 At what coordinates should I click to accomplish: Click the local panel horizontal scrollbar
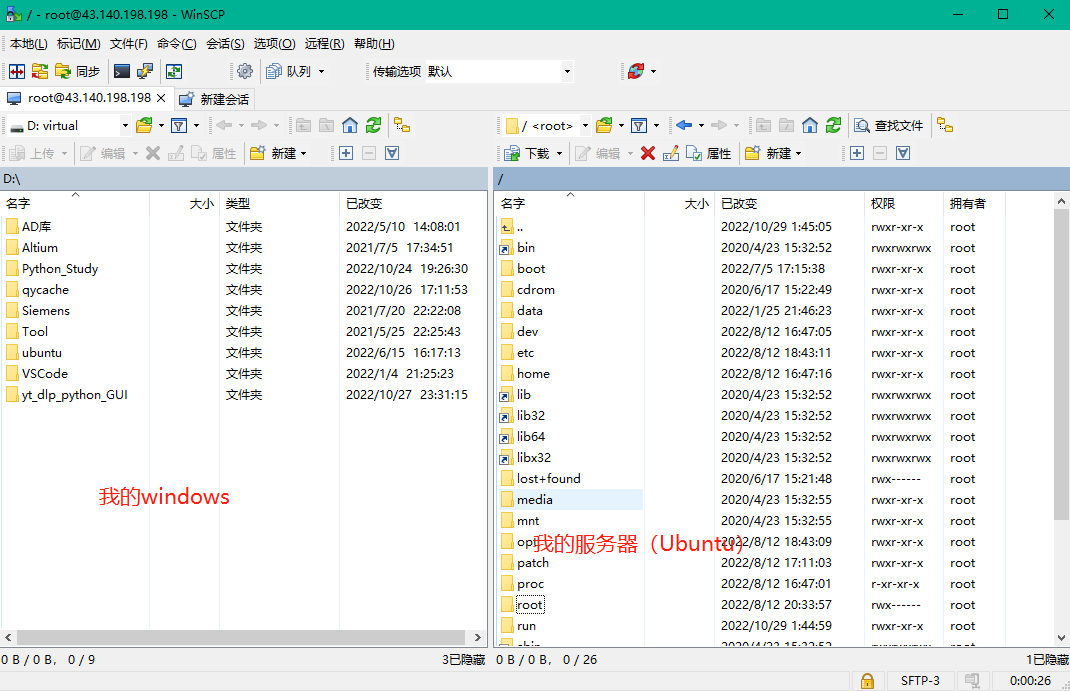click(241, 638)
